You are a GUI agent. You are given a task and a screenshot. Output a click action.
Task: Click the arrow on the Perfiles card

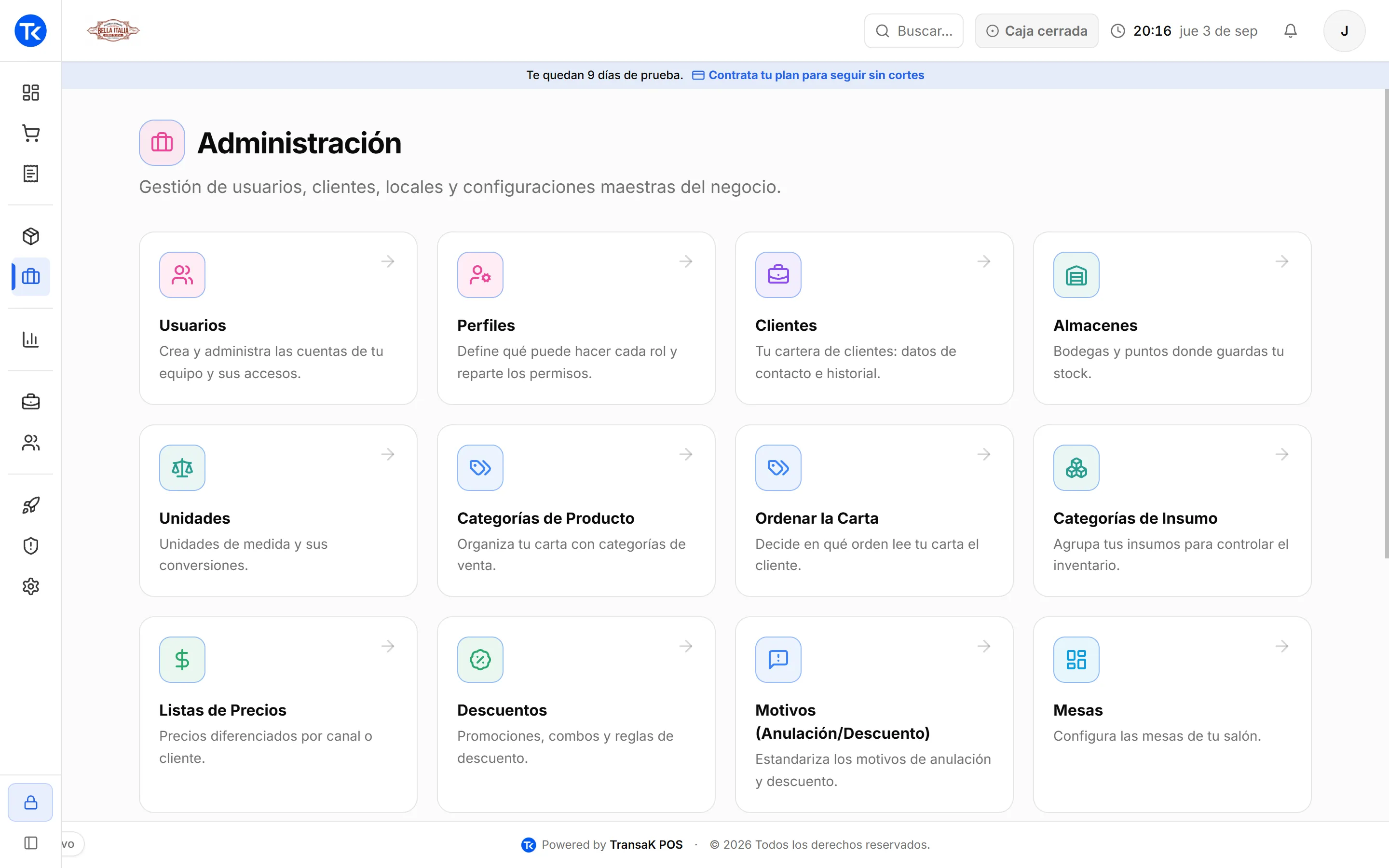686,262
